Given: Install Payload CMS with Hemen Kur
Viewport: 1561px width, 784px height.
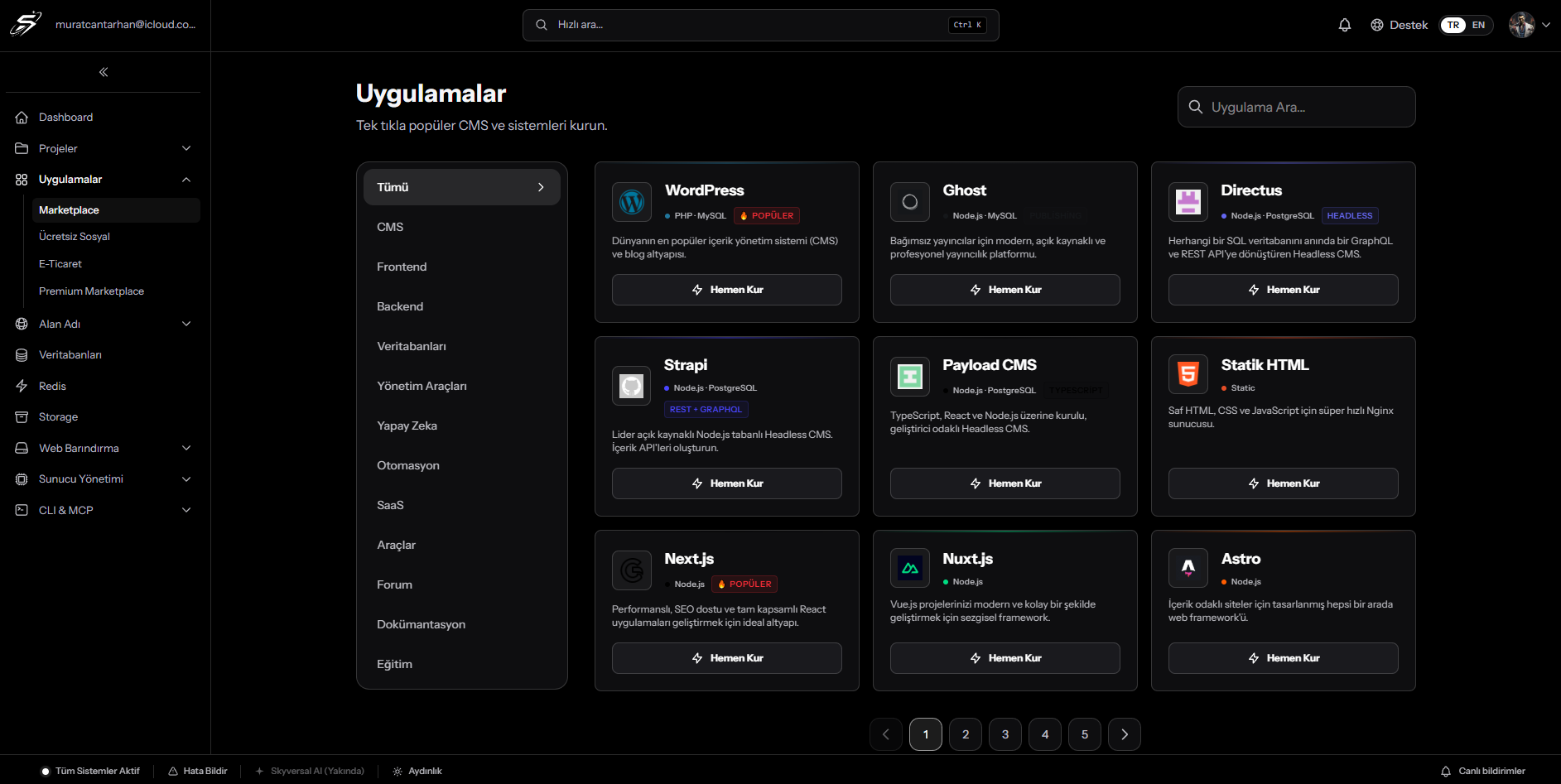Looking at the screenshot, I should coord(1005,483).
